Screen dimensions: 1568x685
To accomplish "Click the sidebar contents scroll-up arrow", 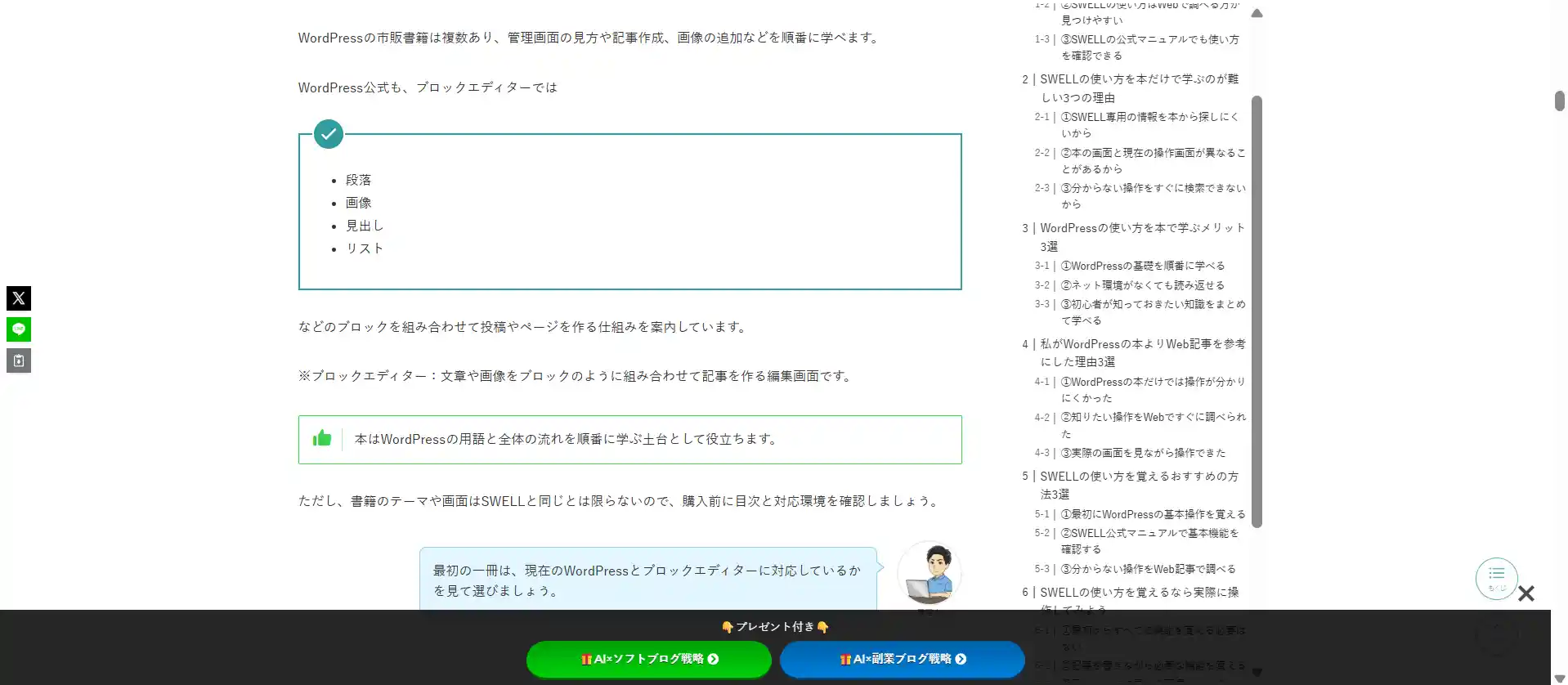I will pyautogui.click(x=1257, y=13).
